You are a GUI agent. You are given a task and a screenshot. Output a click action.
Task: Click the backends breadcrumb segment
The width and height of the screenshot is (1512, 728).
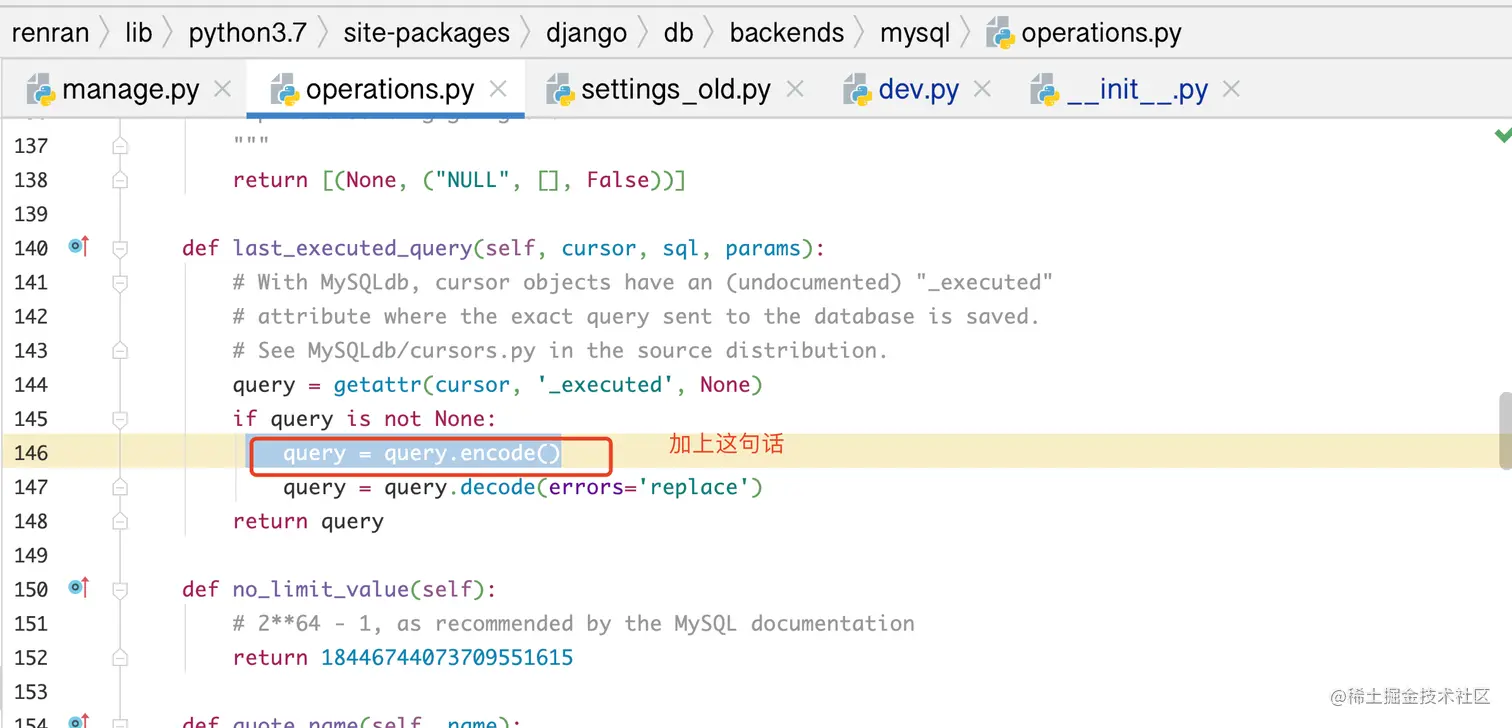[787, 33]
